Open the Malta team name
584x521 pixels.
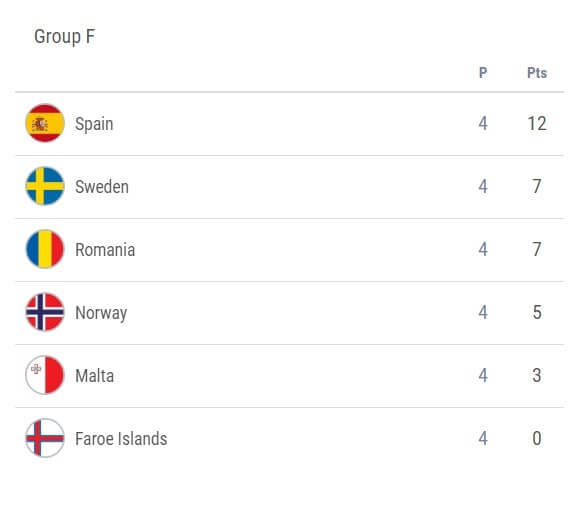click(95, 376)
